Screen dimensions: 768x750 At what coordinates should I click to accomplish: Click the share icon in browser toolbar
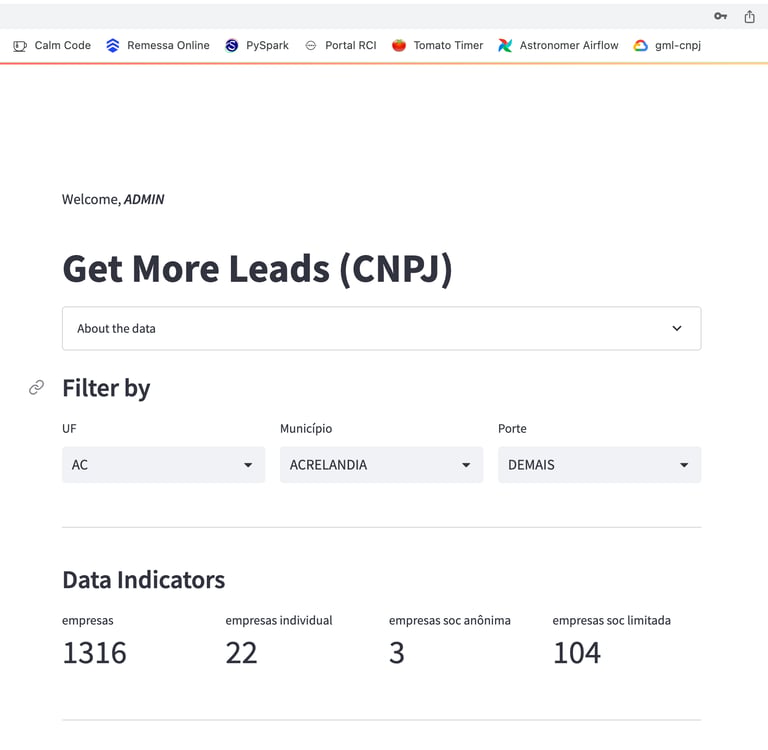point(749,16)
